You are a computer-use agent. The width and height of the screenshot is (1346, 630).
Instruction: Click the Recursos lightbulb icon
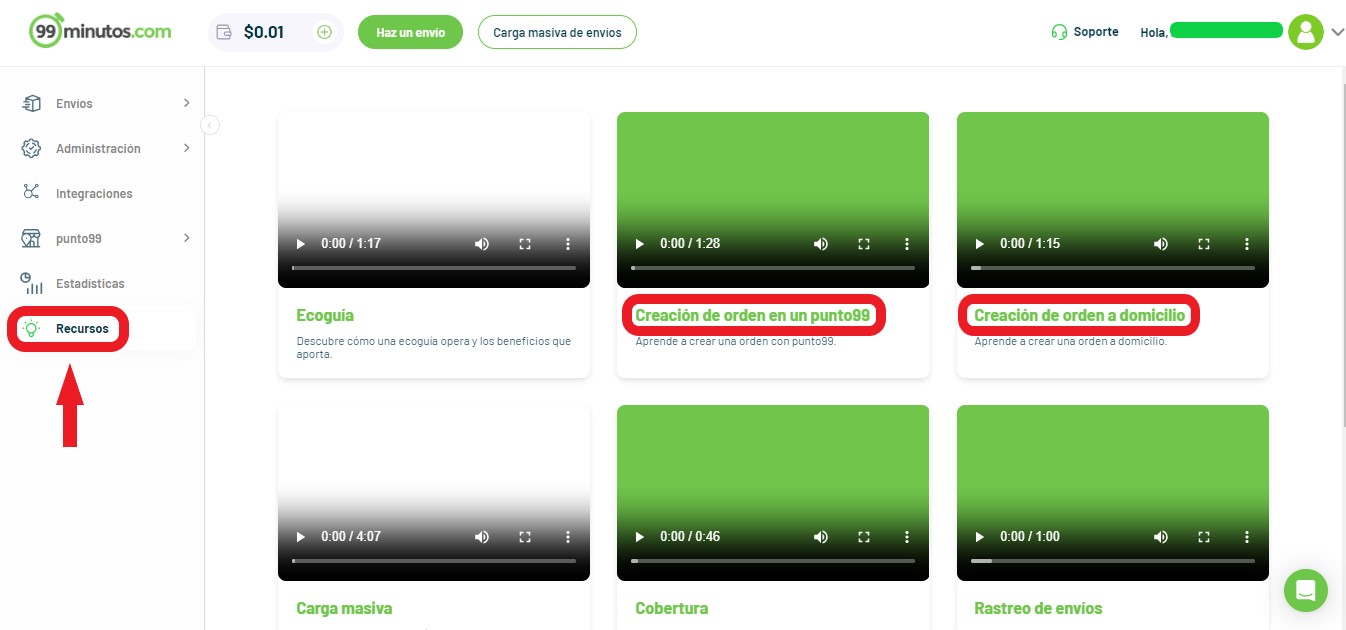tap(32, 328)
